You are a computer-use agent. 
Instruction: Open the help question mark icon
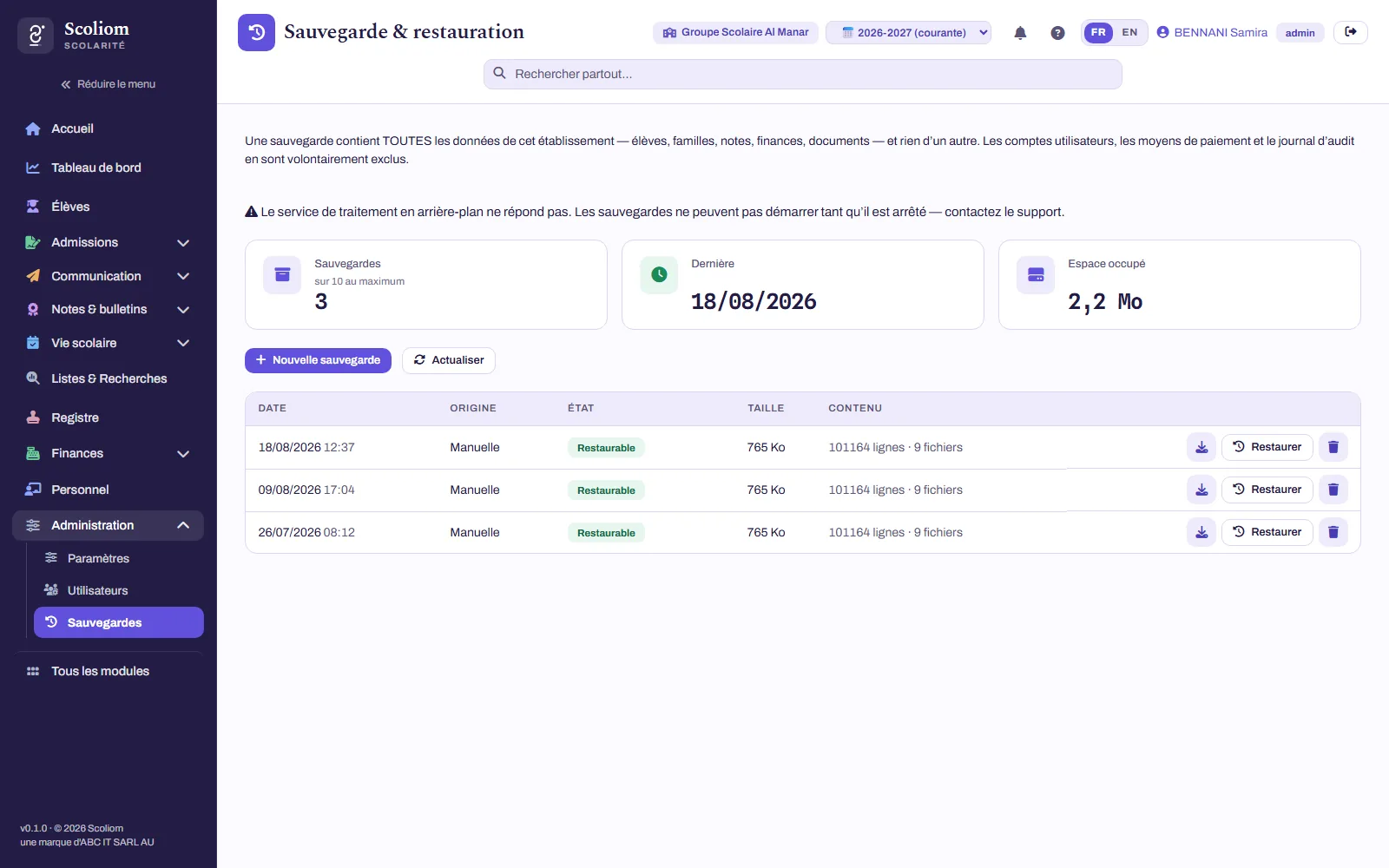[x=1057, y=33]
